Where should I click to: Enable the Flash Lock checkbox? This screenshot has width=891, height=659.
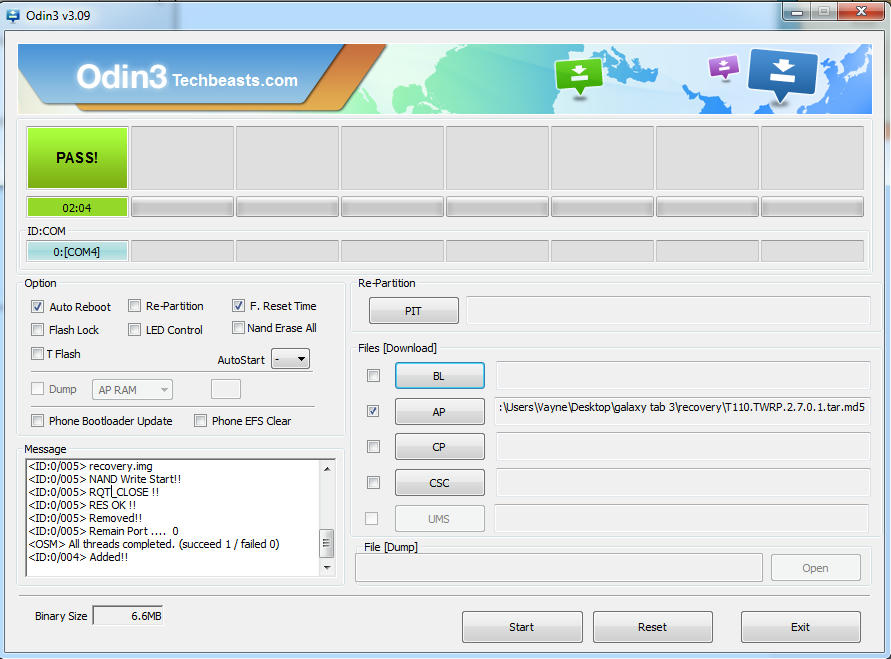tap(38, 330)
